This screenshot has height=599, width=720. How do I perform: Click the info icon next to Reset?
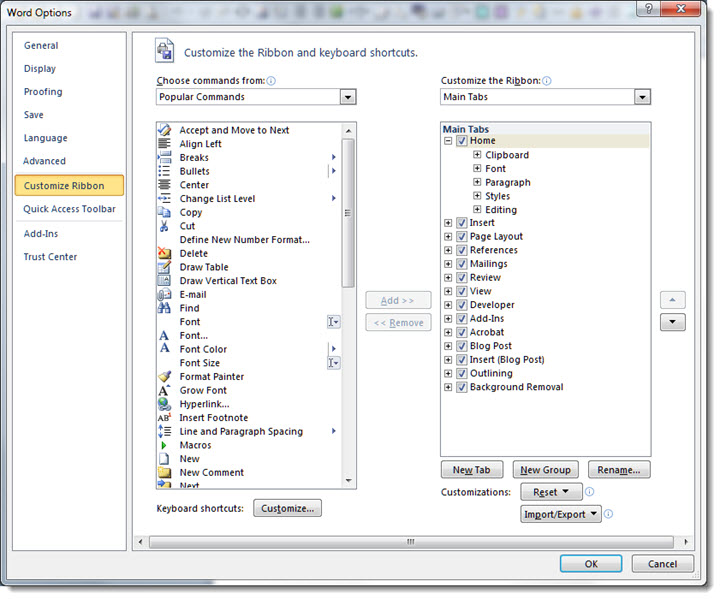point(590,492)
